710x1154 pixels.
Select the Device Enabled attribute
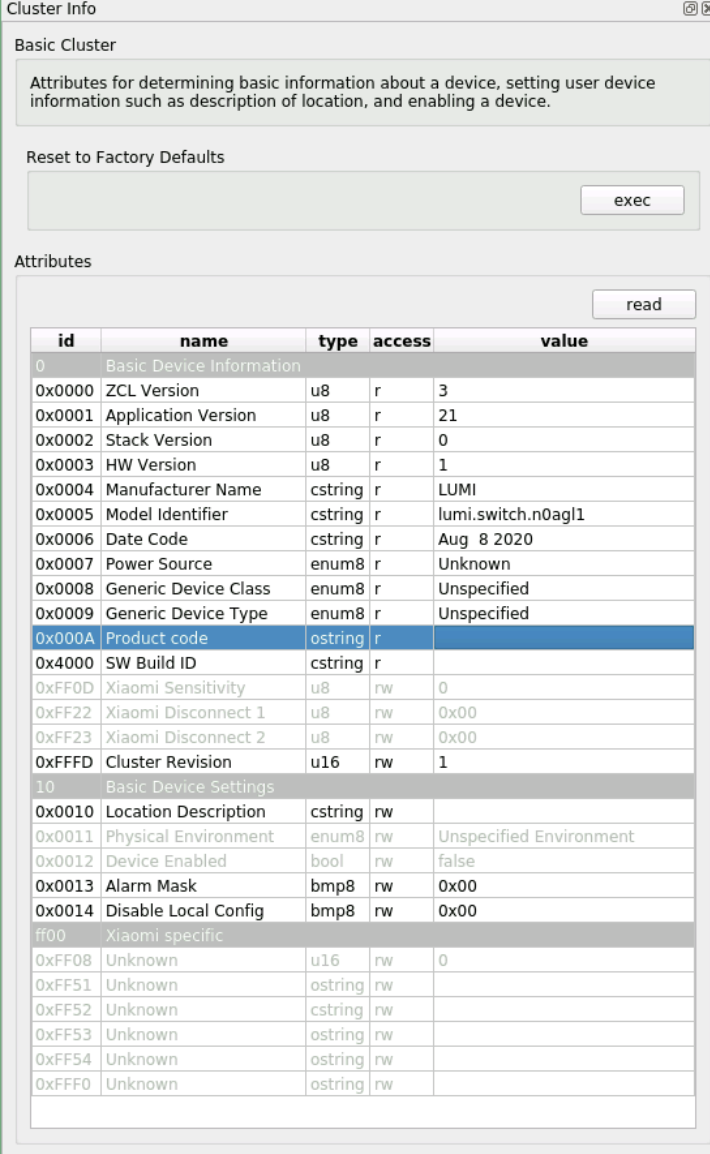coord(363,861)
